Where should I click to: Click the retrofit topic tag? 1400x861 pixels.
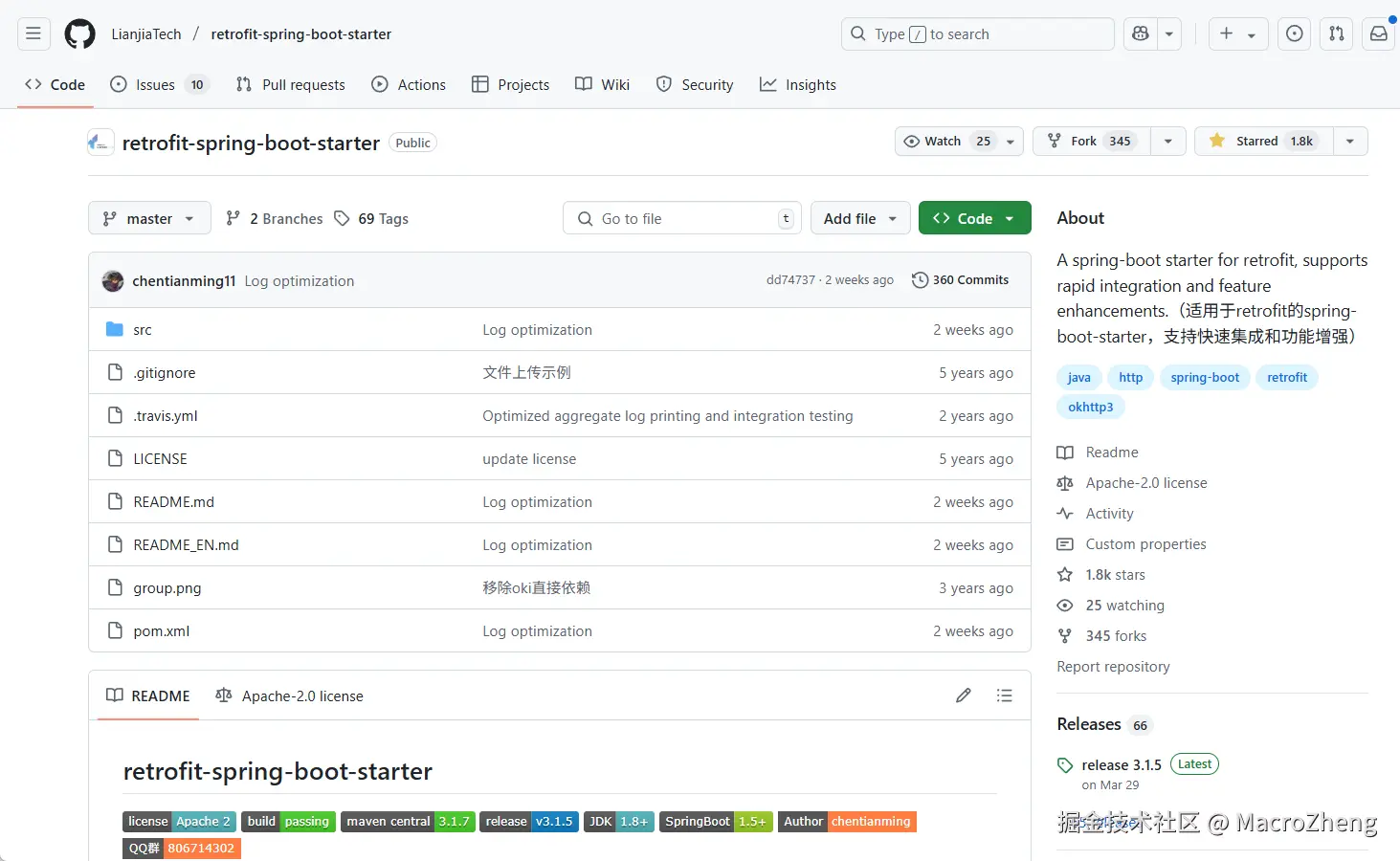(1287, 377)
